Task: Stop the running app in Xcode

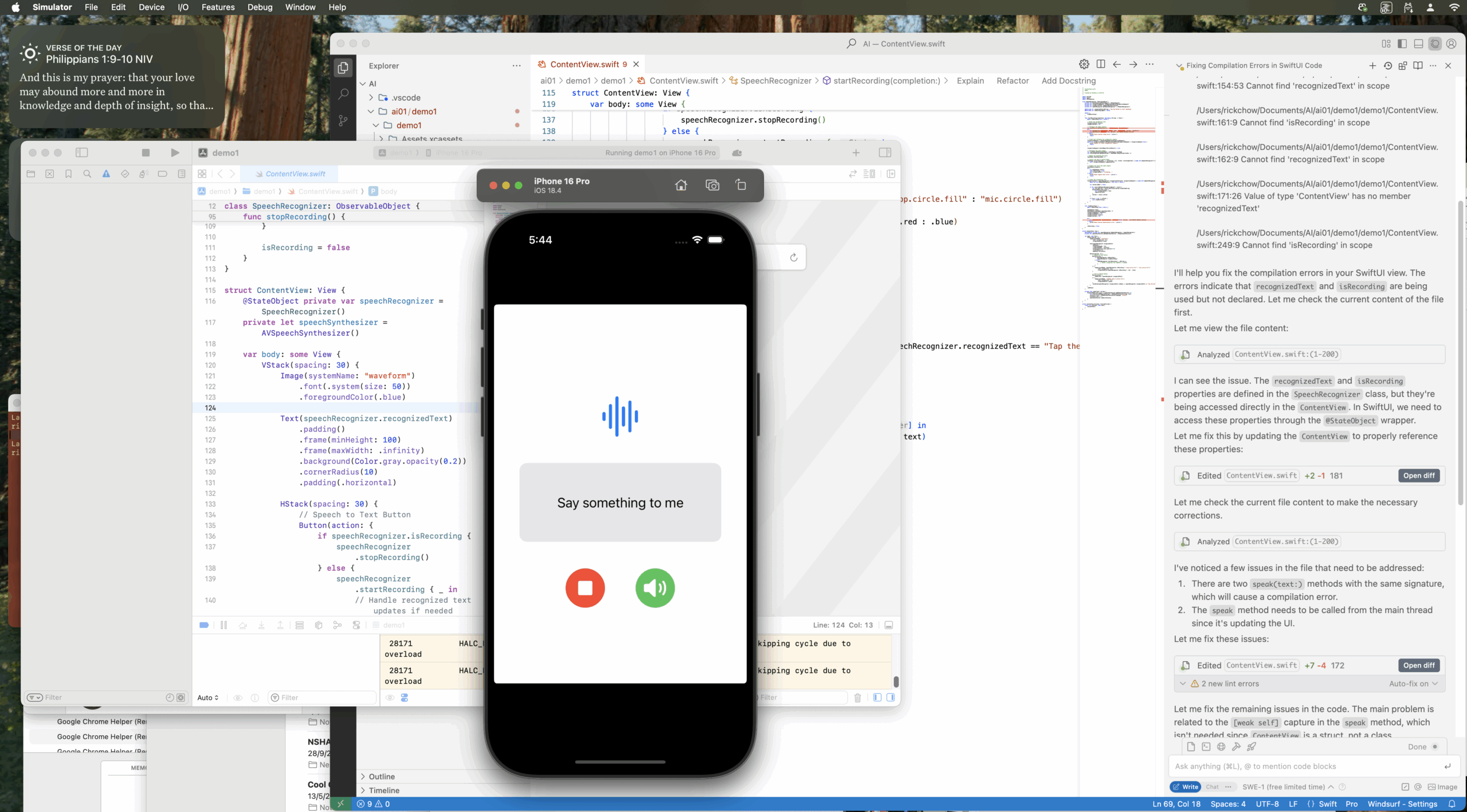Action: click(146, 152)
